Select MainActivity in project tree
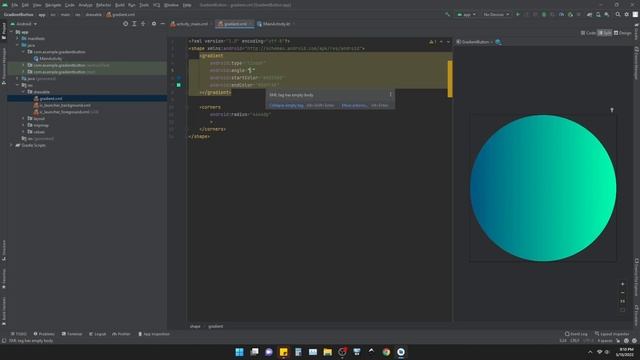Screen dimensions: 640x360 click(x=47, y=58)
